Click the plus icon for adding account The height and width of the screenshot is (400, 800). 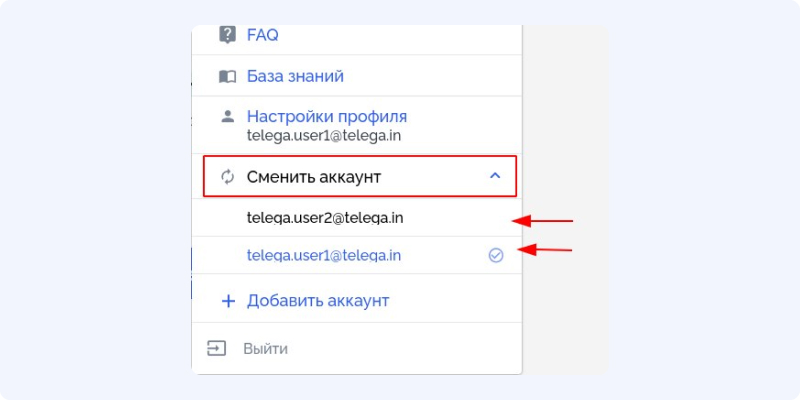(x=228, y=301)
